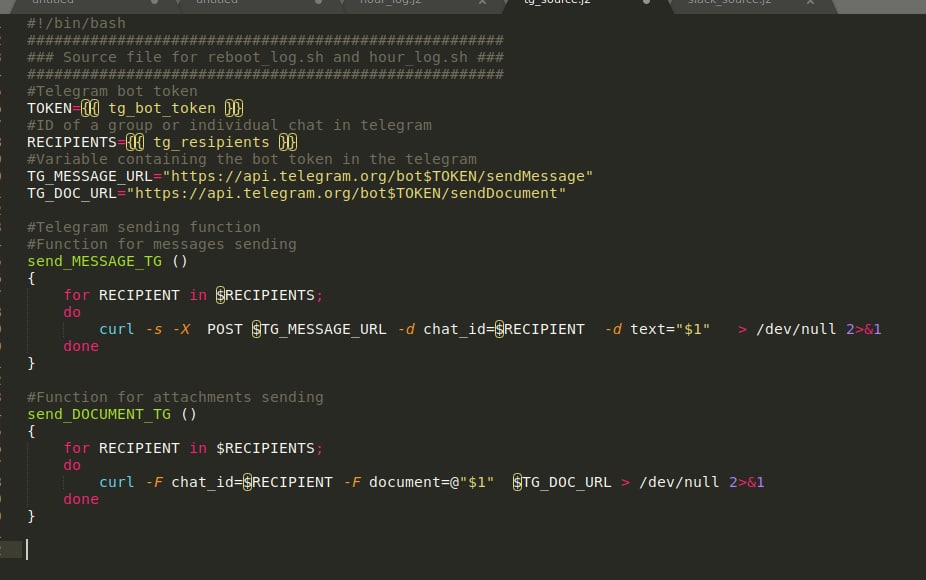Image resolution: width=926 pixels, height=580 pixels.
Task: Click the POST keyword in the curl command
Action: (225, 330)
